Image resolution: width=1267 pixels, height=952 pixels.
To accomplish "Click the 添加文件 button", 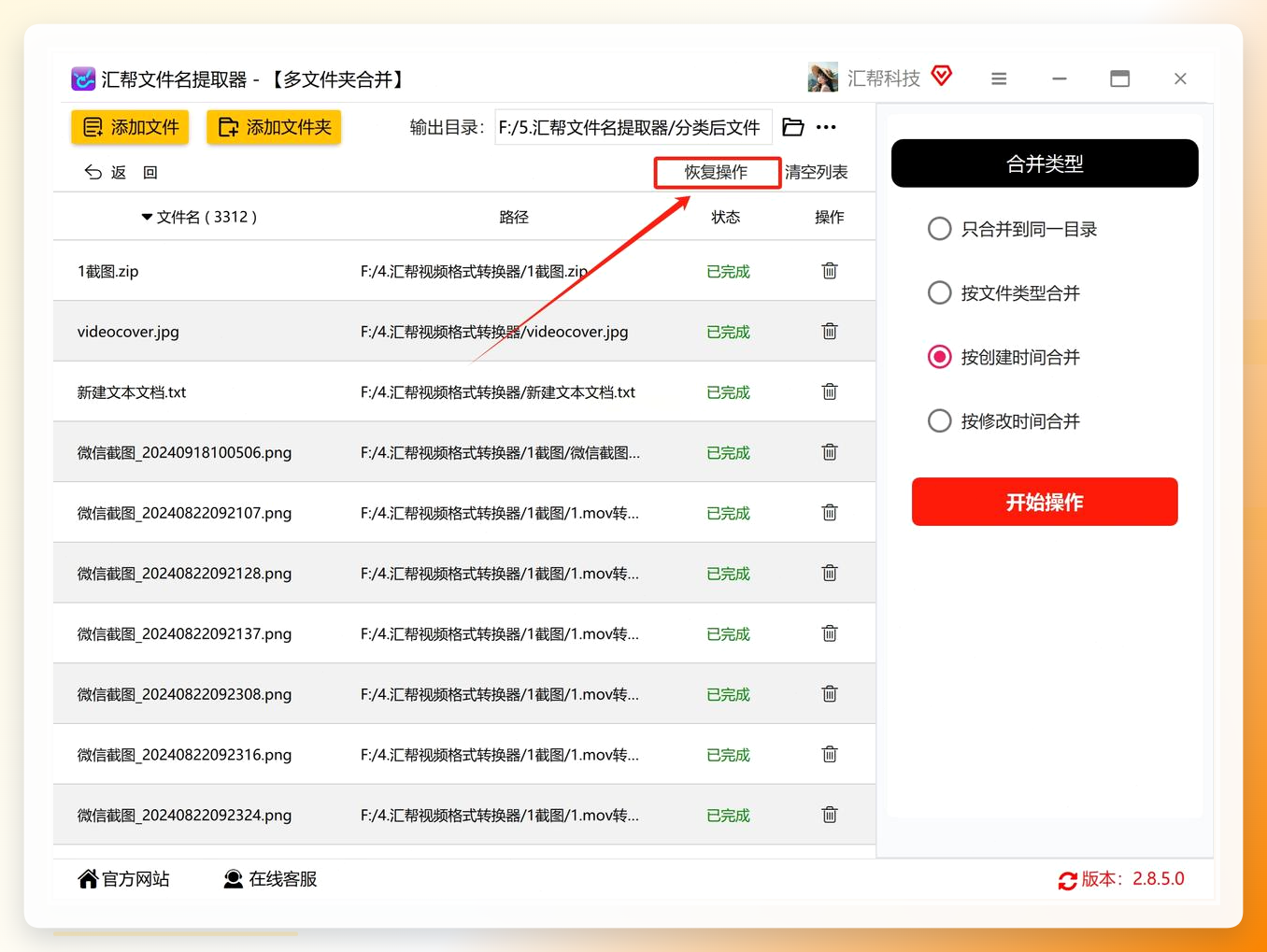I will pyautogui.click(x=130, y=127).
